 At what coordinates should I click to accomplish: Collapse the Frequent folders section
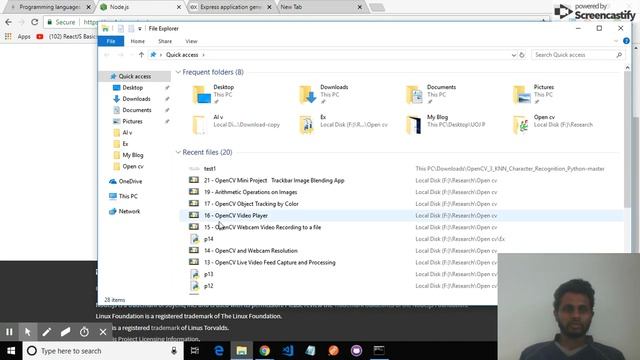pos(178,72)
